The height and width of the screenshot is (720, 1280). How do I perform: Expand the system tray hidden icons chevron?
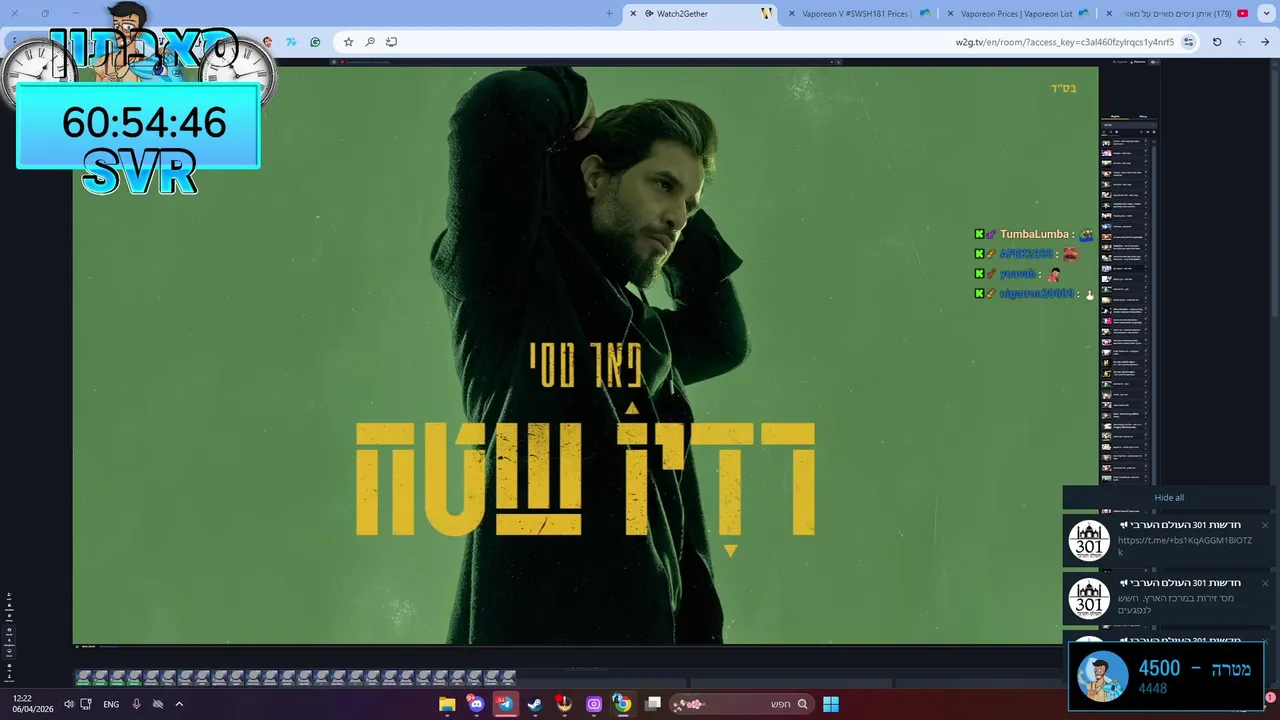pos(179,704)
